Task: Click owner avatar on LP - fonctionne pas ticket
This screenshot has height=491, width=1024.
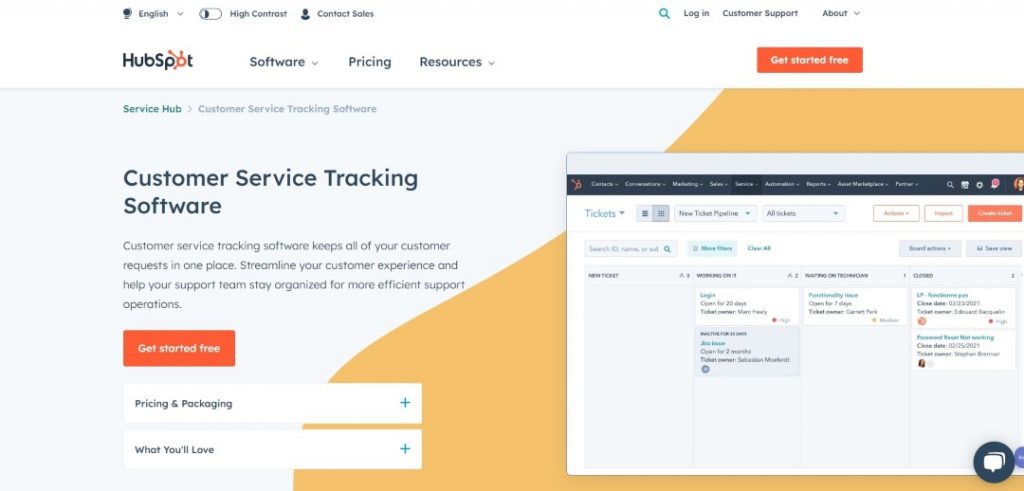Action: click(922, 321)
